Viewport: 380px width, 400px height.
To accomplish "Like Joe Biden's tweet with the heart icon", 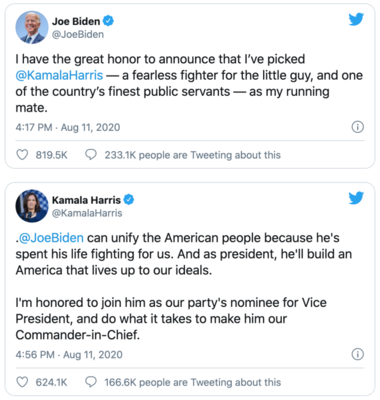I will pos(22,155).
